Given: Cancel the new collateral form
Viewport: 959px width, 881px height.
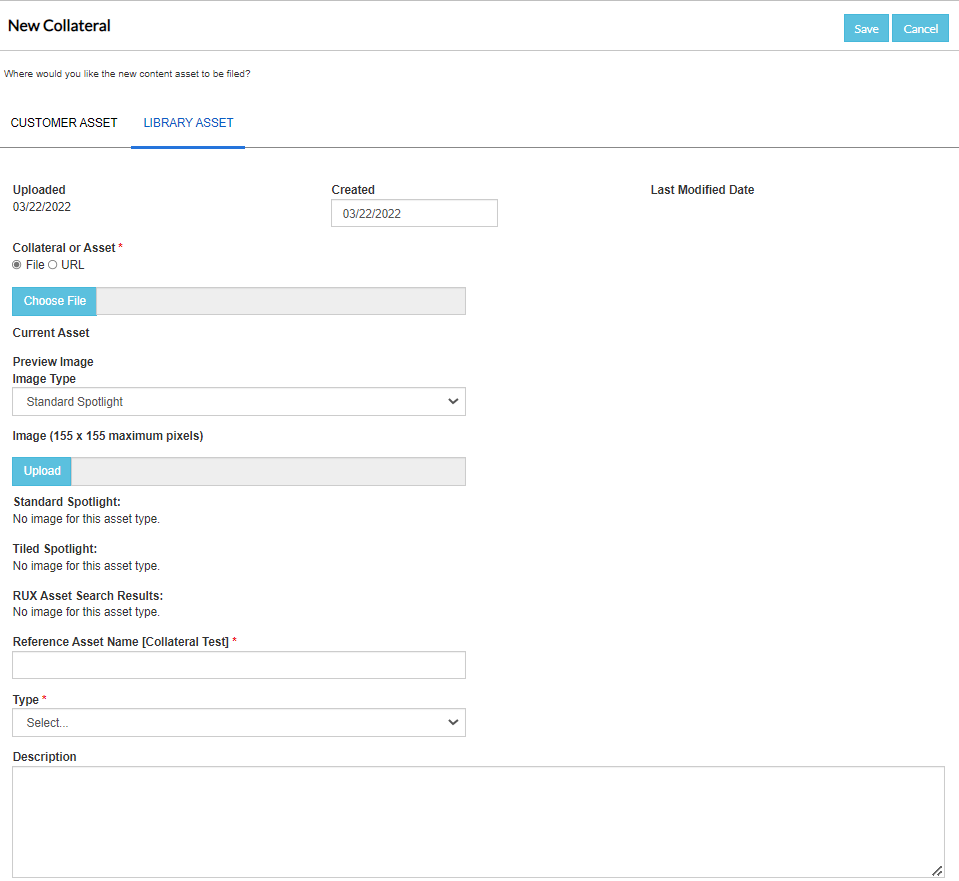Looking at the screenshot, I should (920, 29).
